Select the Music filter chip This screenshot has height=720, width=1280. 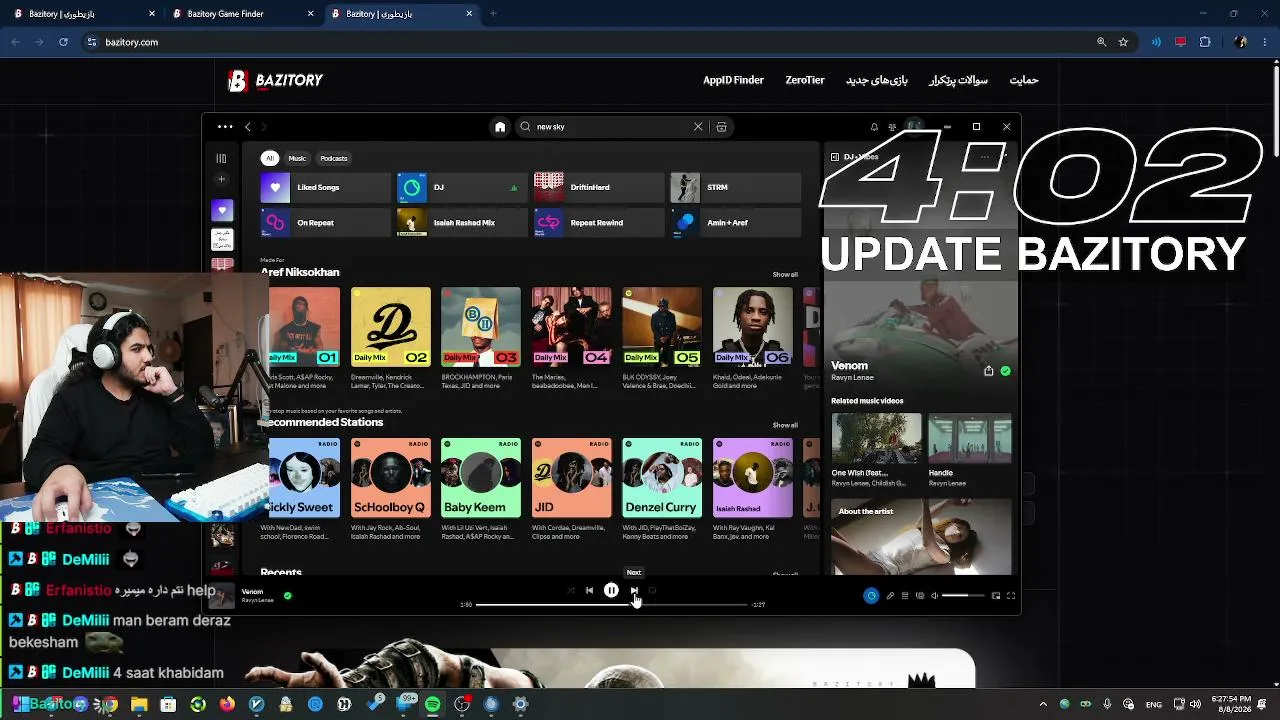tap(297, 158)
